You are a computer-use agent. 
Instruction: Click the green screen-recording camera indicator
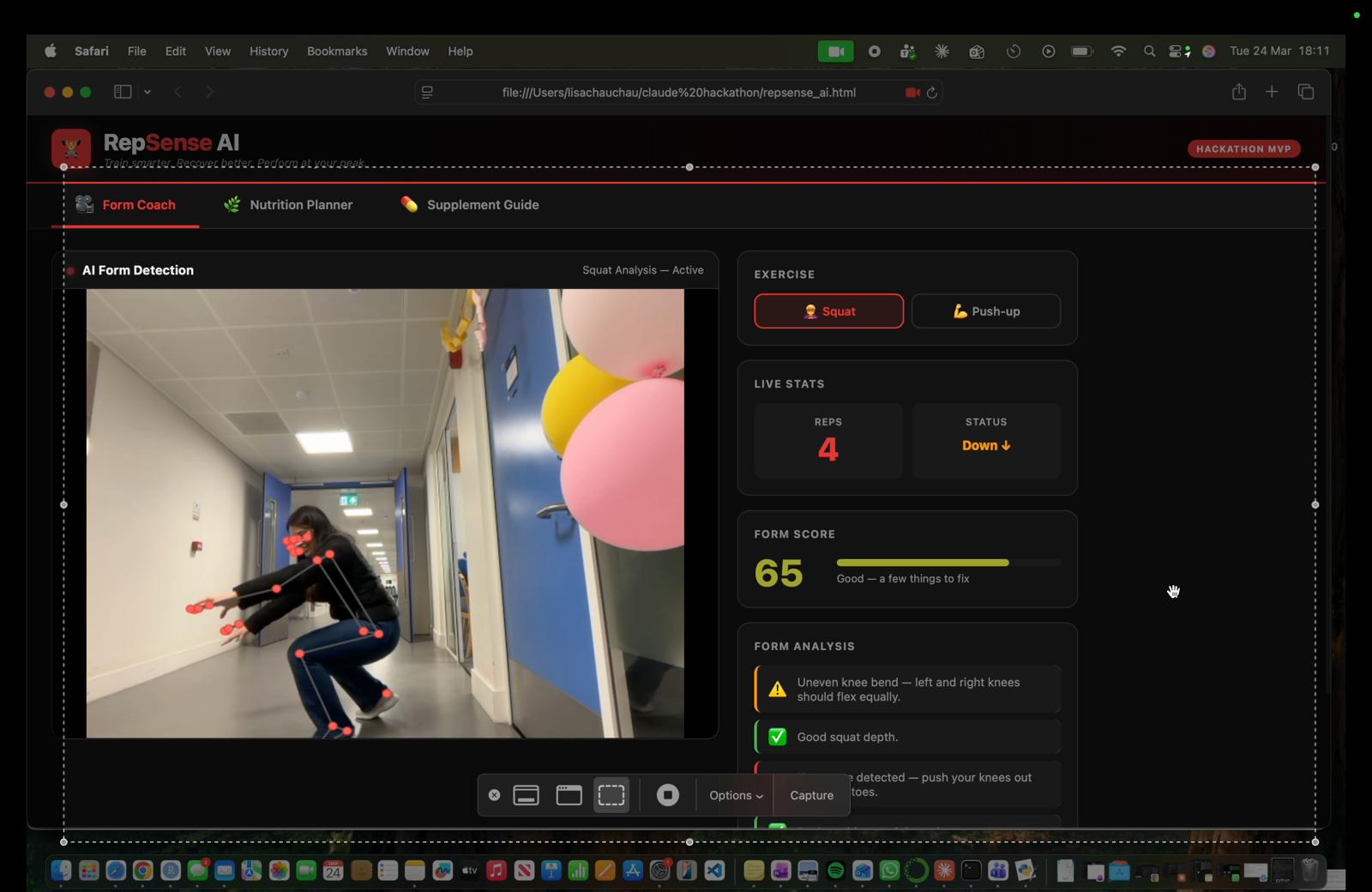tap(835, 51)
